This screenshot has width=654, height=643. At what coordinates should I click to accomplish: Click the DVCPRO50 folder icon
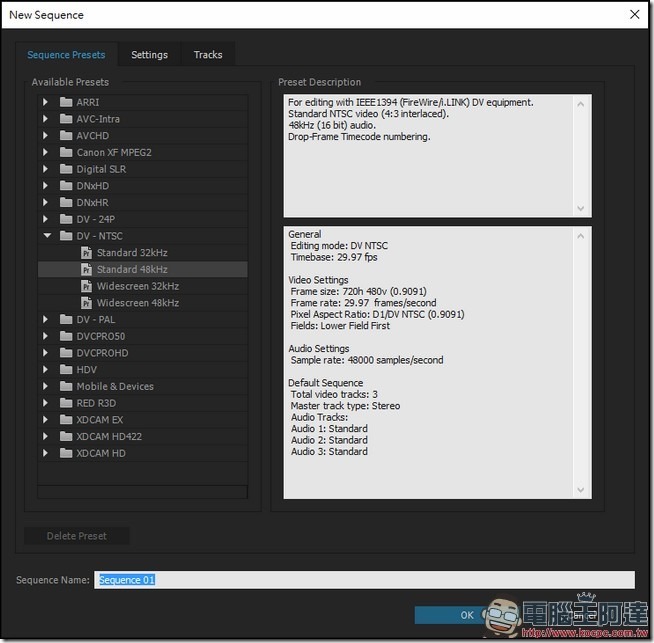click(66, 336)
